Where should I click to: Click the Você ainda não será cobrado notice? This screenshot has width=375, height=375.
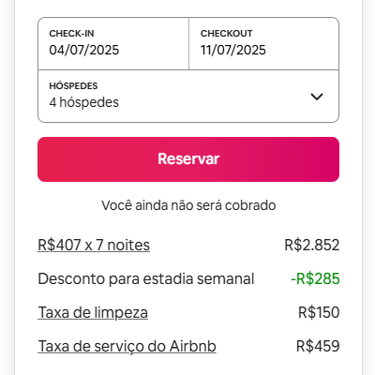coord(189,205)
